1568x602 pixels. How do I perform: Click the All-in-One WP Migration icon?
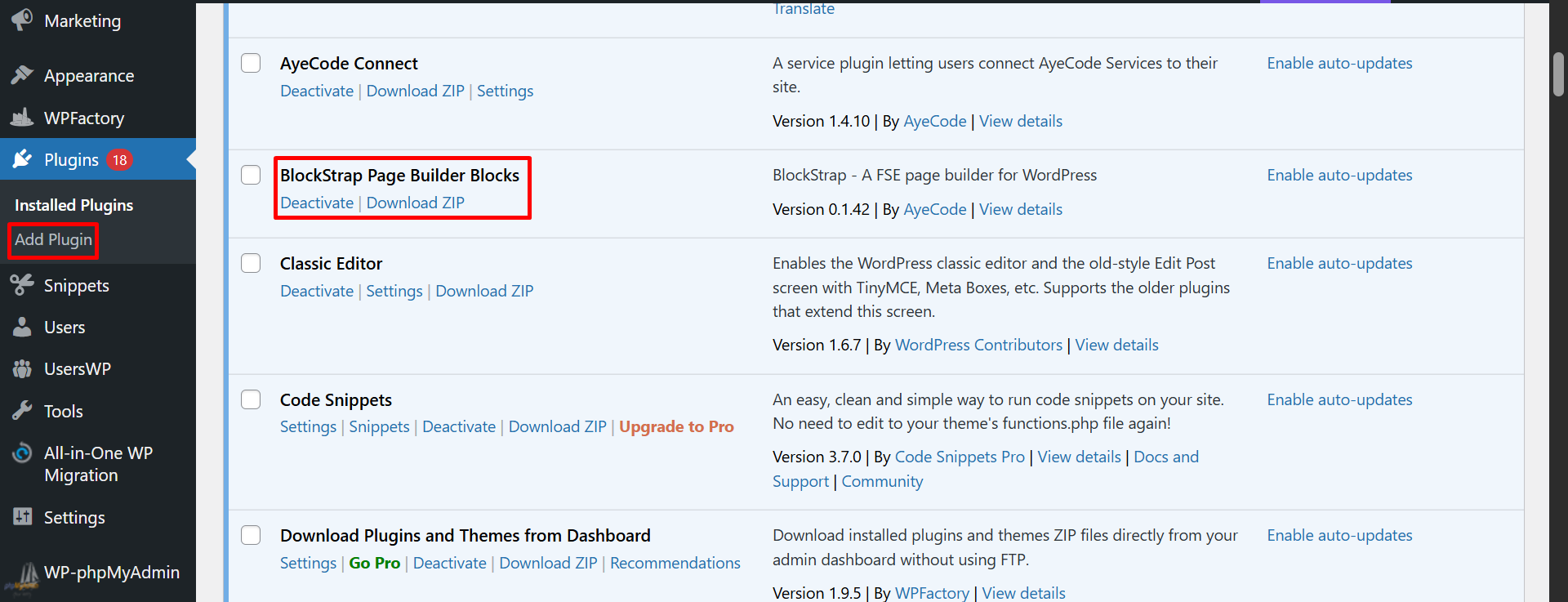[22, 453]
